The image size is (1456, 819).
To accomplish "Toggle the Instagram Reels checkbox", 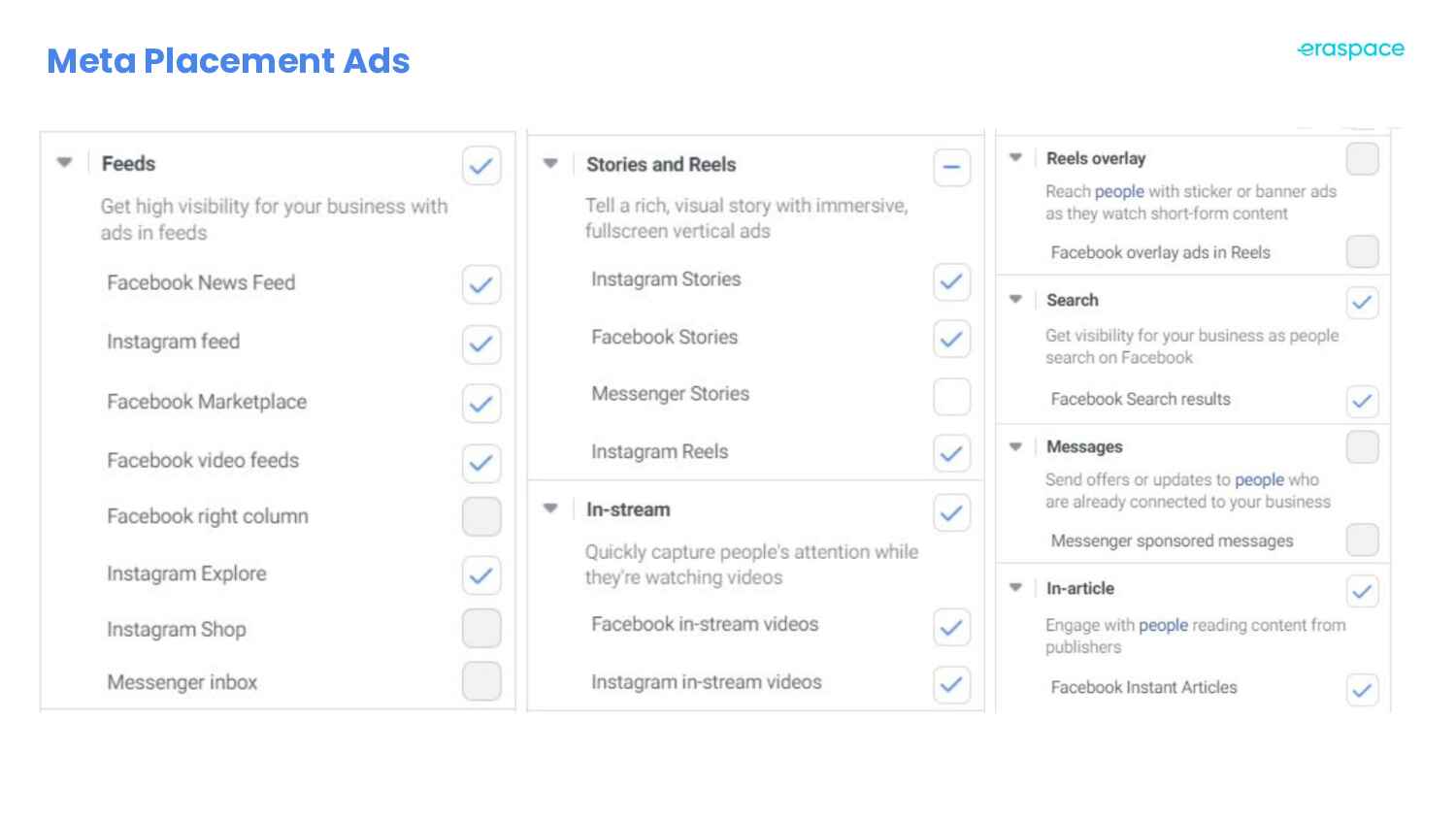I will 951,453.
